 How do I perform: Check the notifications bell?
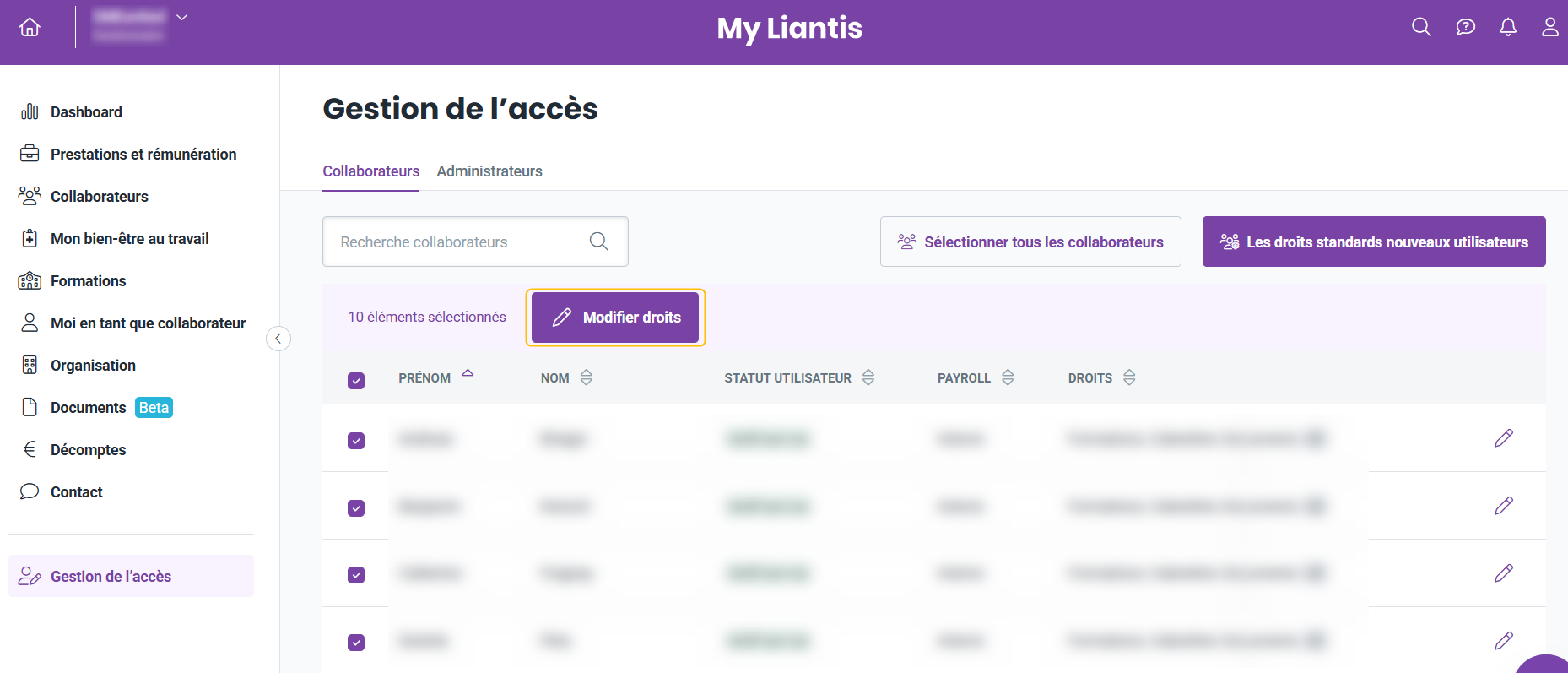(1508, 27)
